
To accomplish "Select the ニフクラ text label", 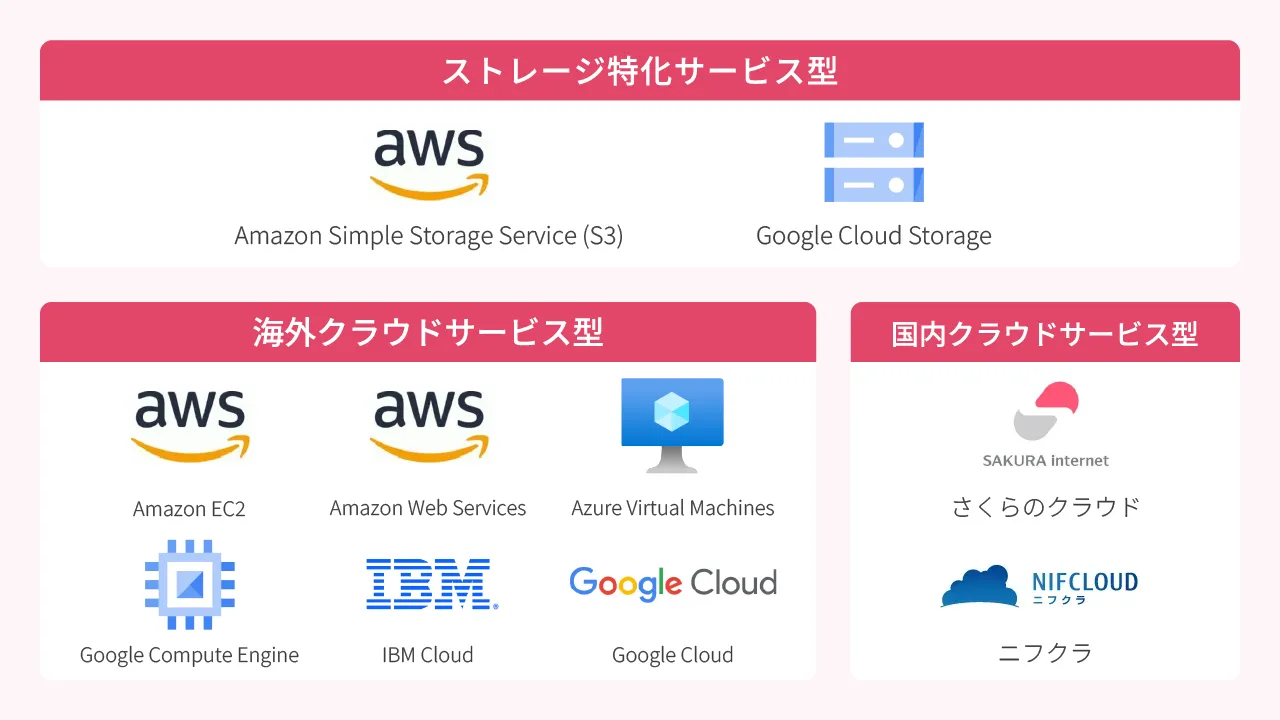I will (1046, 653).
